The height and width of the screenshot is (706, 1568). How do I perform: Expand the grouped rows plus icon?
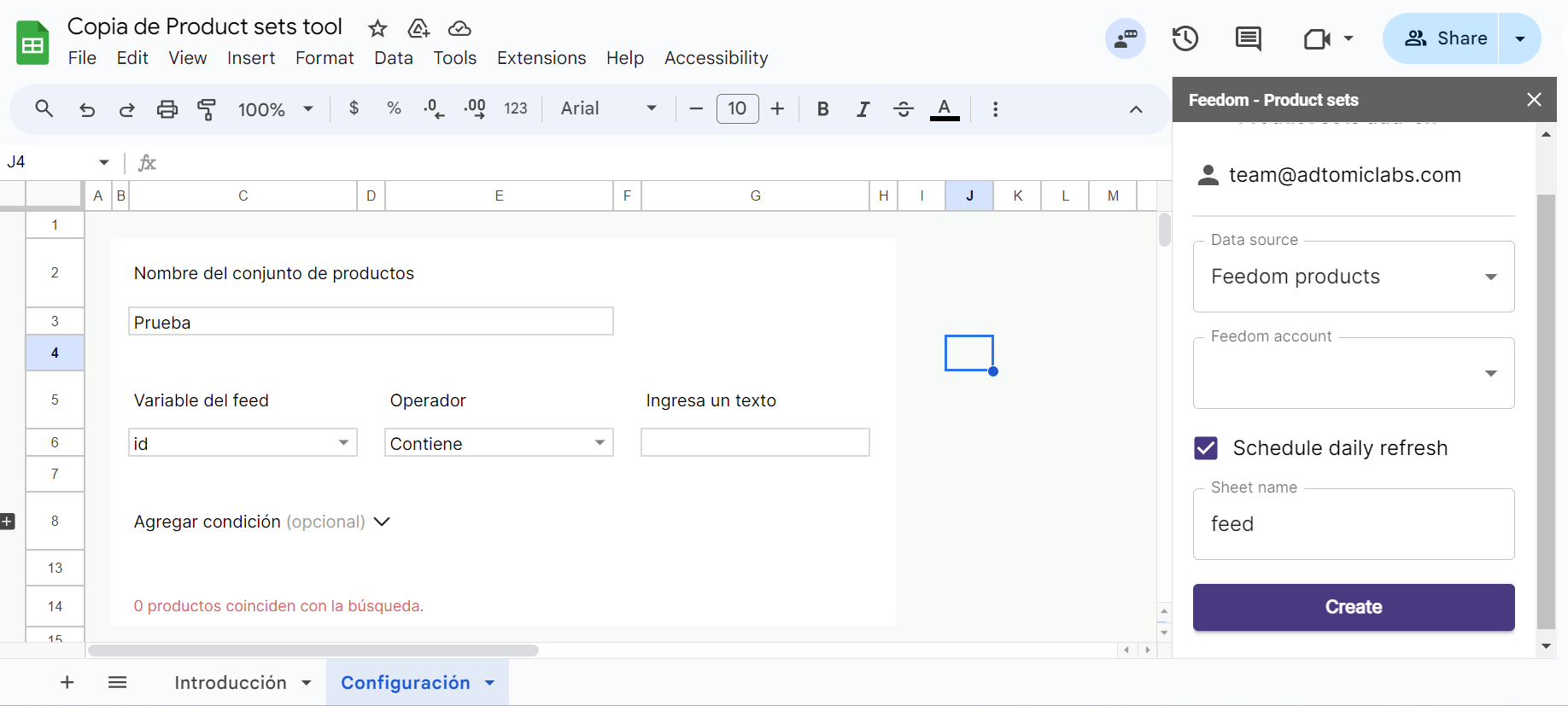tap(8, 521)
